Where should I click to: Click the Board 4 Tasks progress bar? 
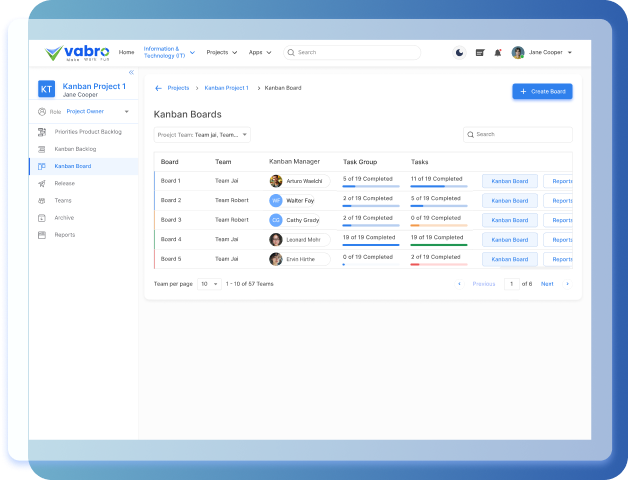[x=439, y=245]
